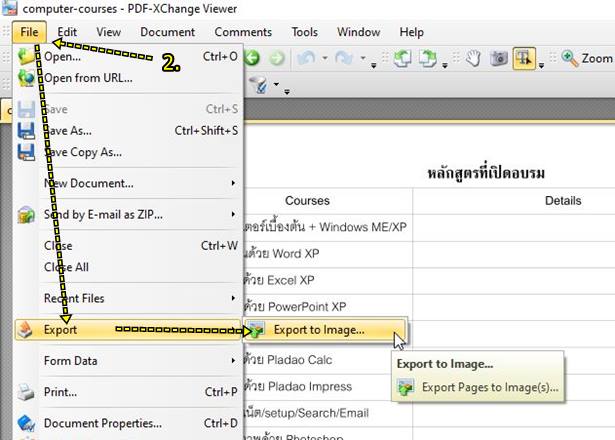615x440 pixels.
Task: Open the Undo history dropdown arrow
Action: coord(325,58)
